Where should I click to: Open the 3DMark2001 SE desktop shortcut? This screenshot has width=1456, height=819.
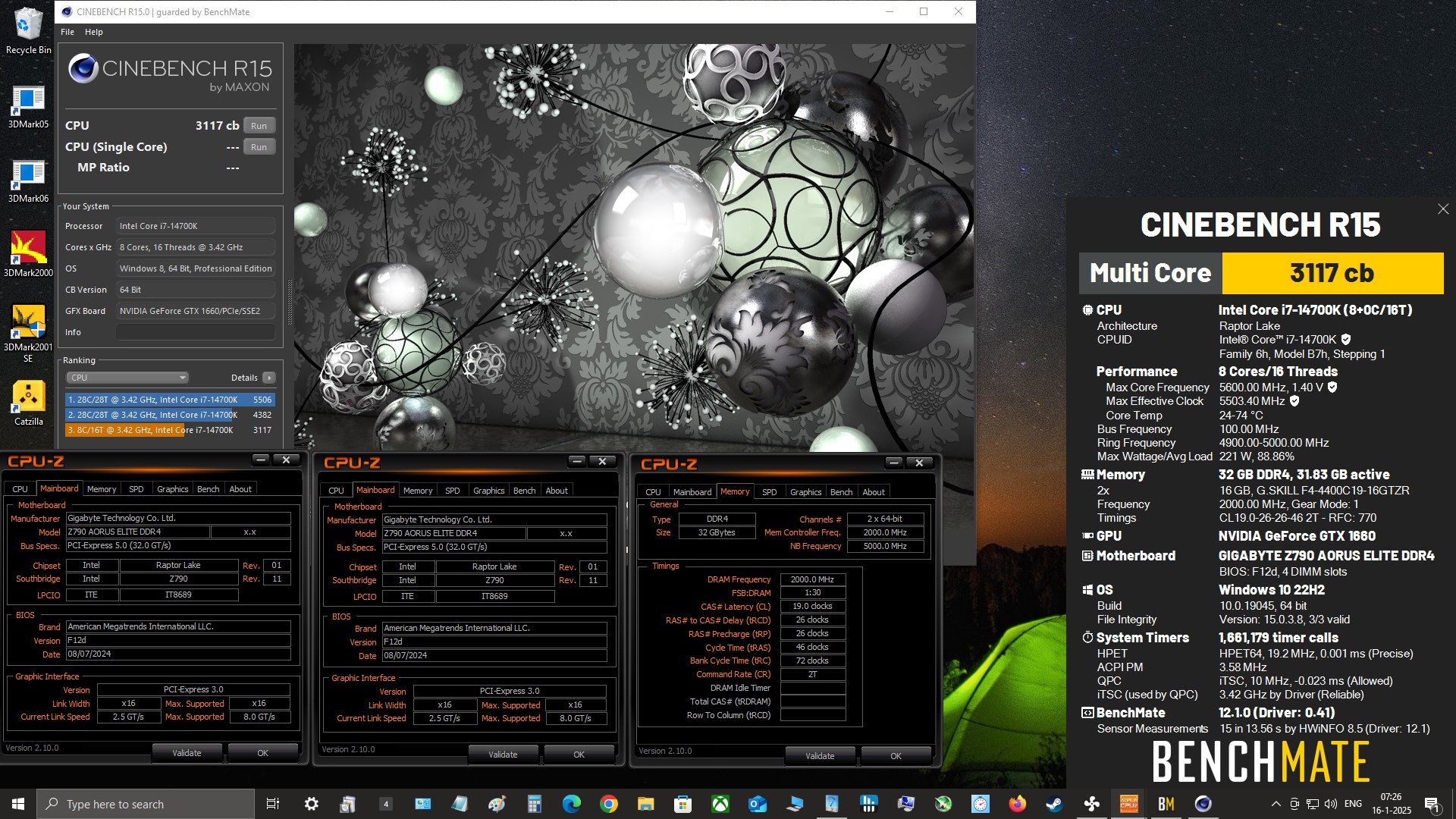pyautogui.click(x=28, y=334)
